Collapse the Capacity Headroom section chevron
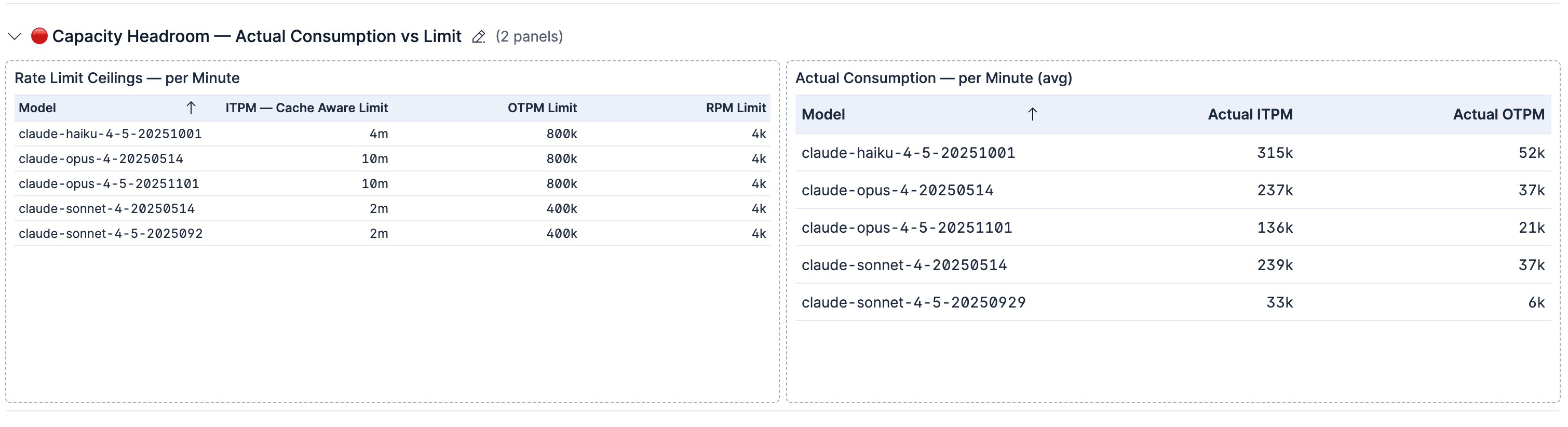 [15, 36]
